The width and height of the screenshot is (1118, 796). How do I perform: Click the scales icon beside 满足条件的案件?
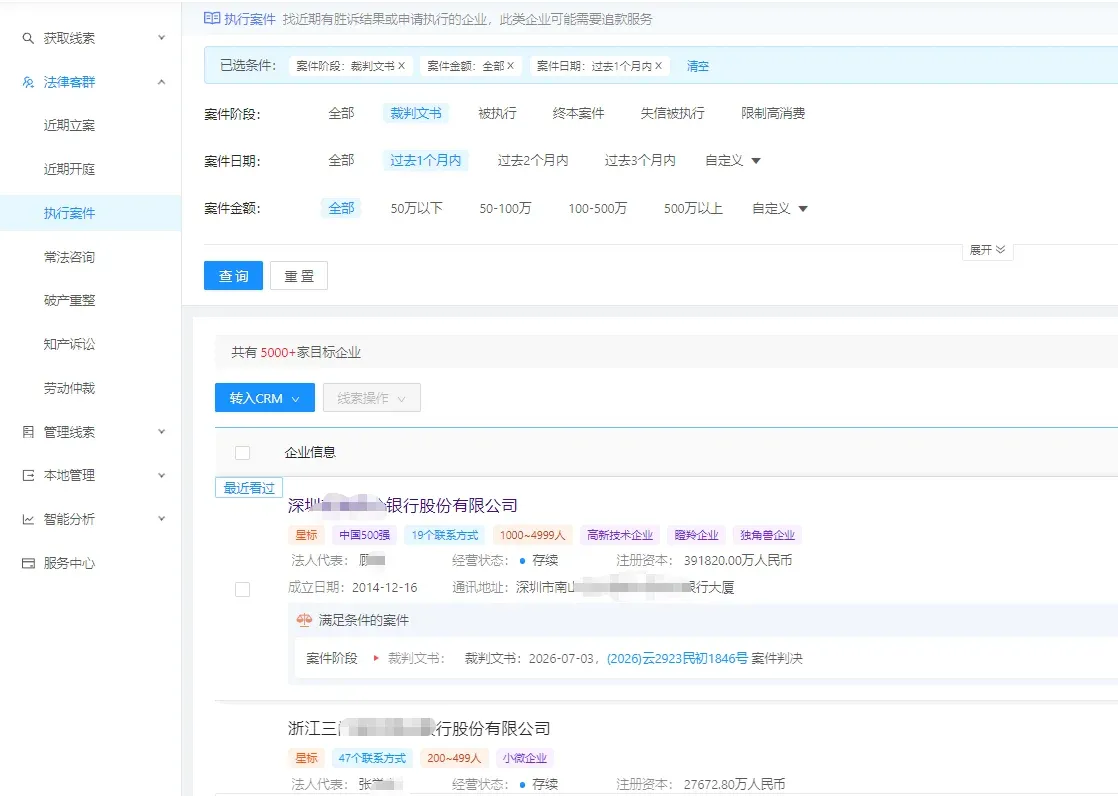pyautogui.click(x=304, y=620)
